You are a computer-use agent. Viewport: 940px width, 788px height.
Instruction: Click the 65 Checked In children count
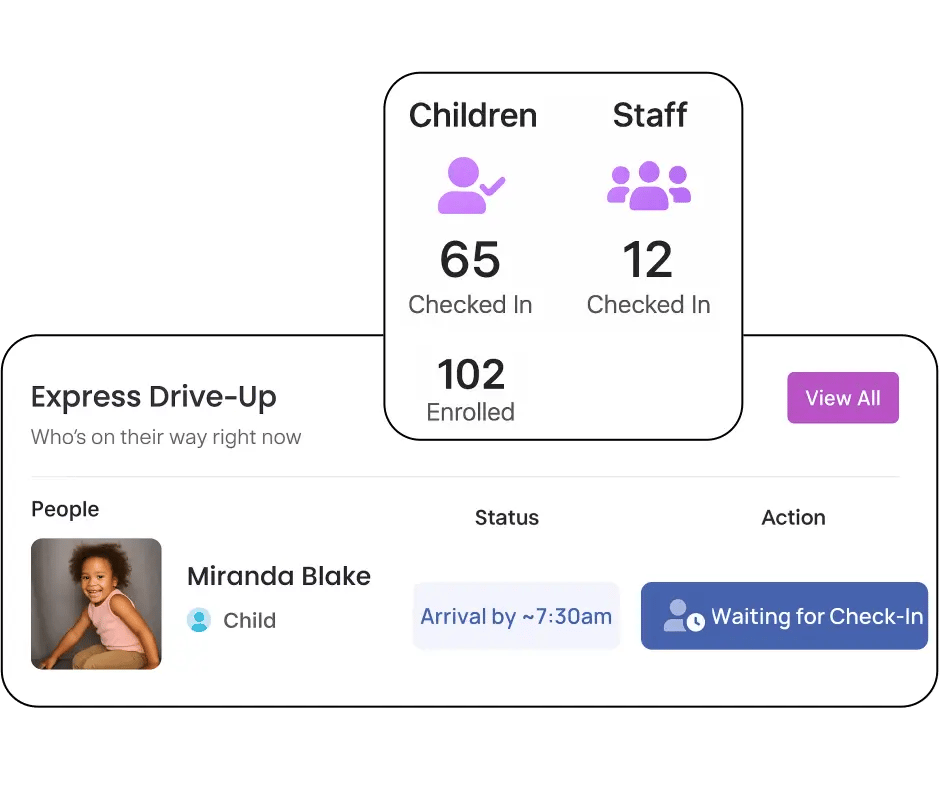(x=470, y=260)
